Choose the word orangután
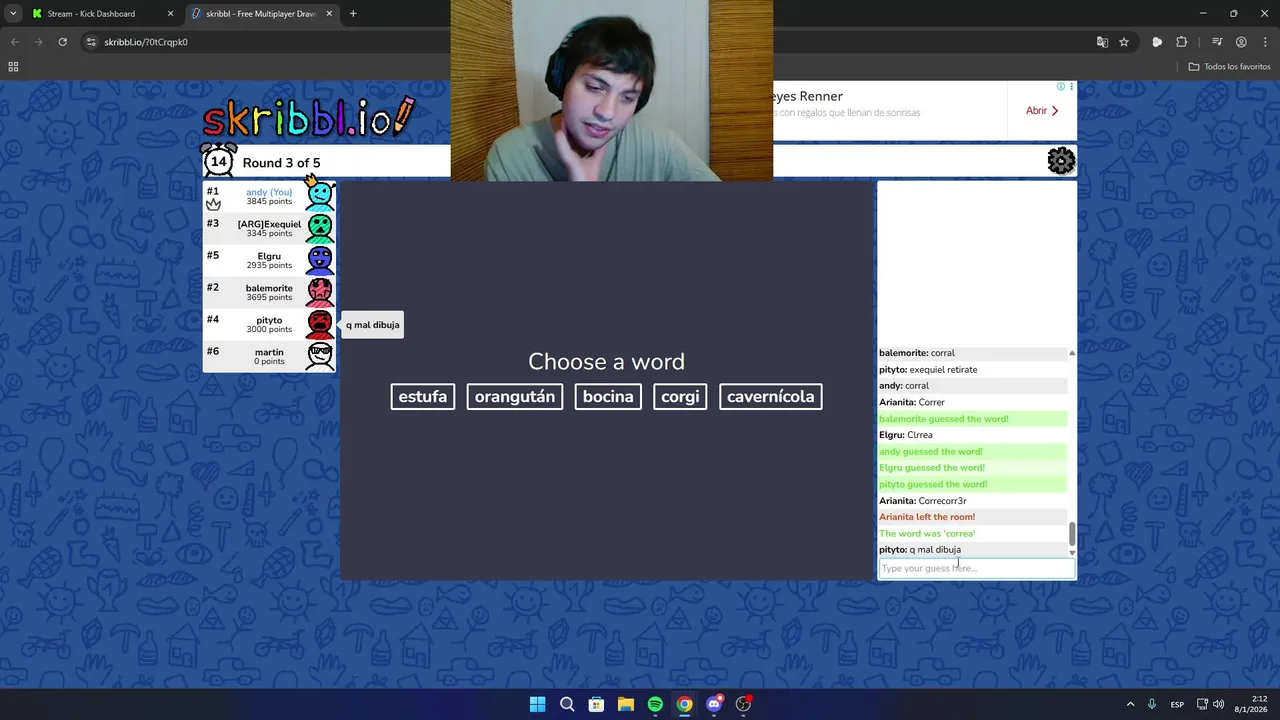This screenshot has height=720, width=1280. [515, 397]
